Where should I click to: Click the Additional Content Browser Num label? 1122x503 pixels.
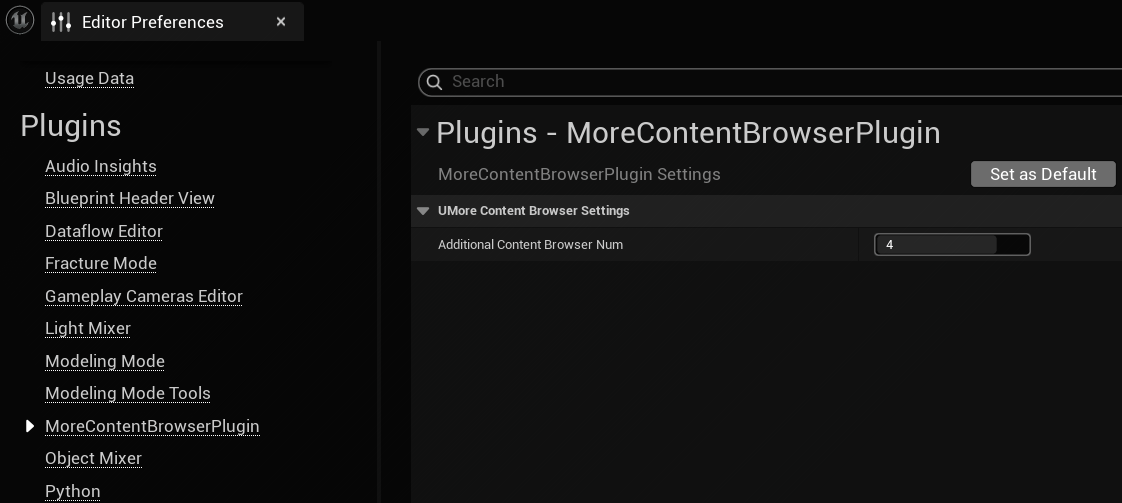[x=530, y=245]
